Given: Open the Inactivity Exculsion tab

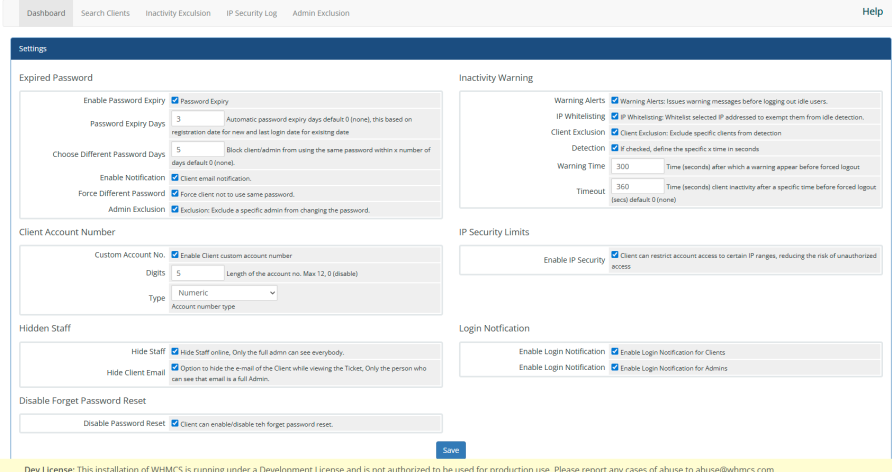Looking at the screenshot, I should click(x=177, y=13).
